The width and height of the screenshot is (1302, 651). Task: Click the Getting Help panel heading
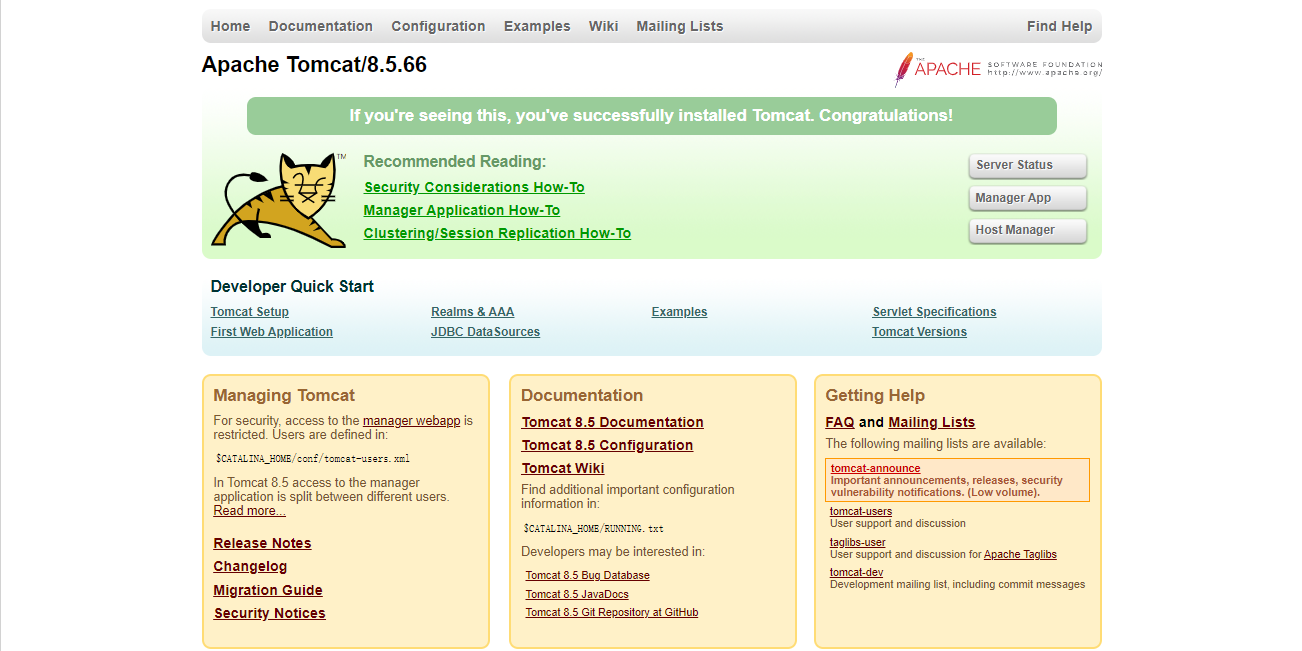(x=875, y=395)
